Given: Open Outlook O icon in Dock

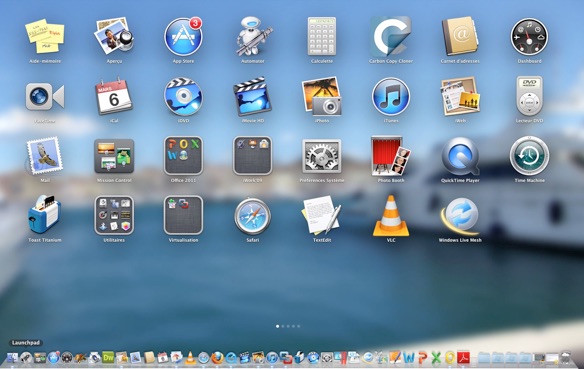Looking at the screenshot, I should tap(450, 358).
